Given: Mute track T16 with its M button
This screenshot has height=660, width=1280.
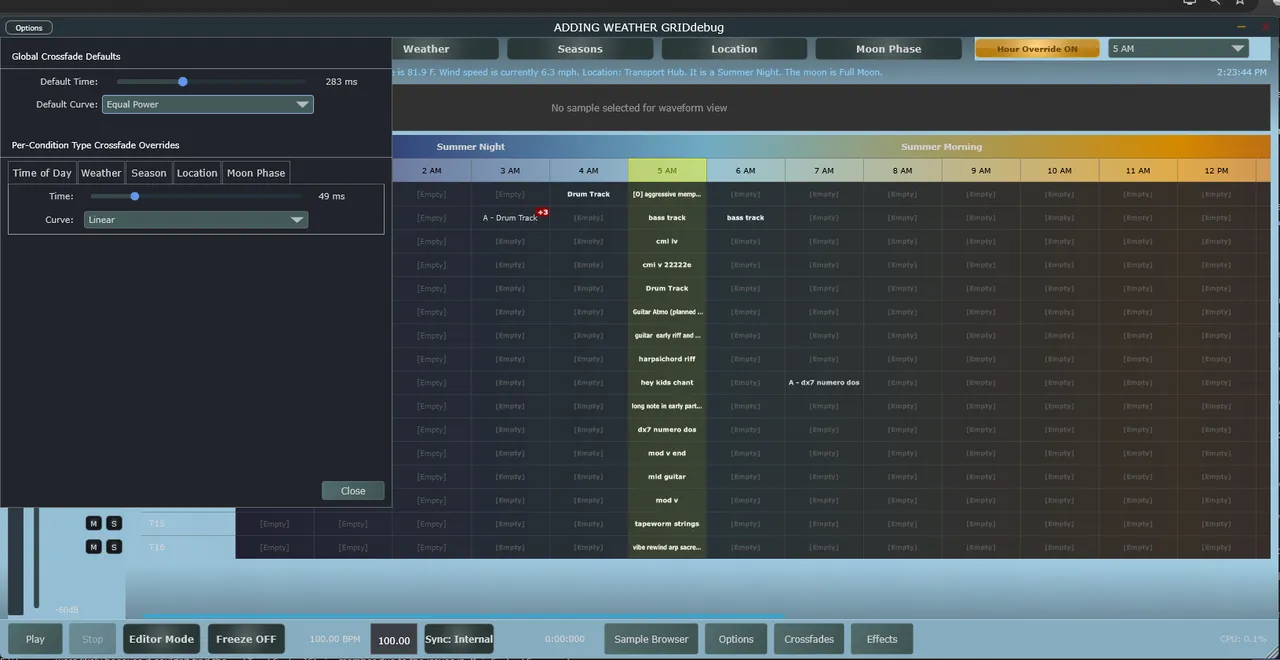Looking at the screenshot, I should pyautogui.click(x=94, y=547).
